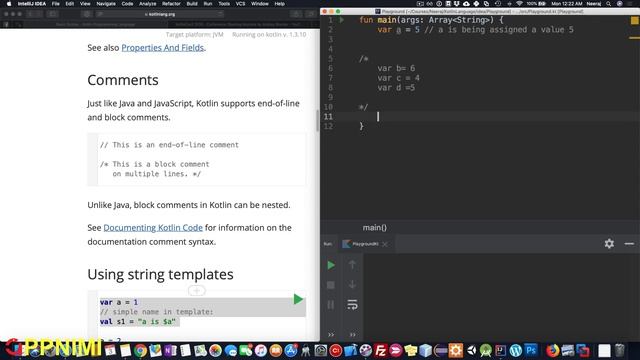Screen dimensions: 640x360
Task: Open the View menu
Action: point(85,4)
